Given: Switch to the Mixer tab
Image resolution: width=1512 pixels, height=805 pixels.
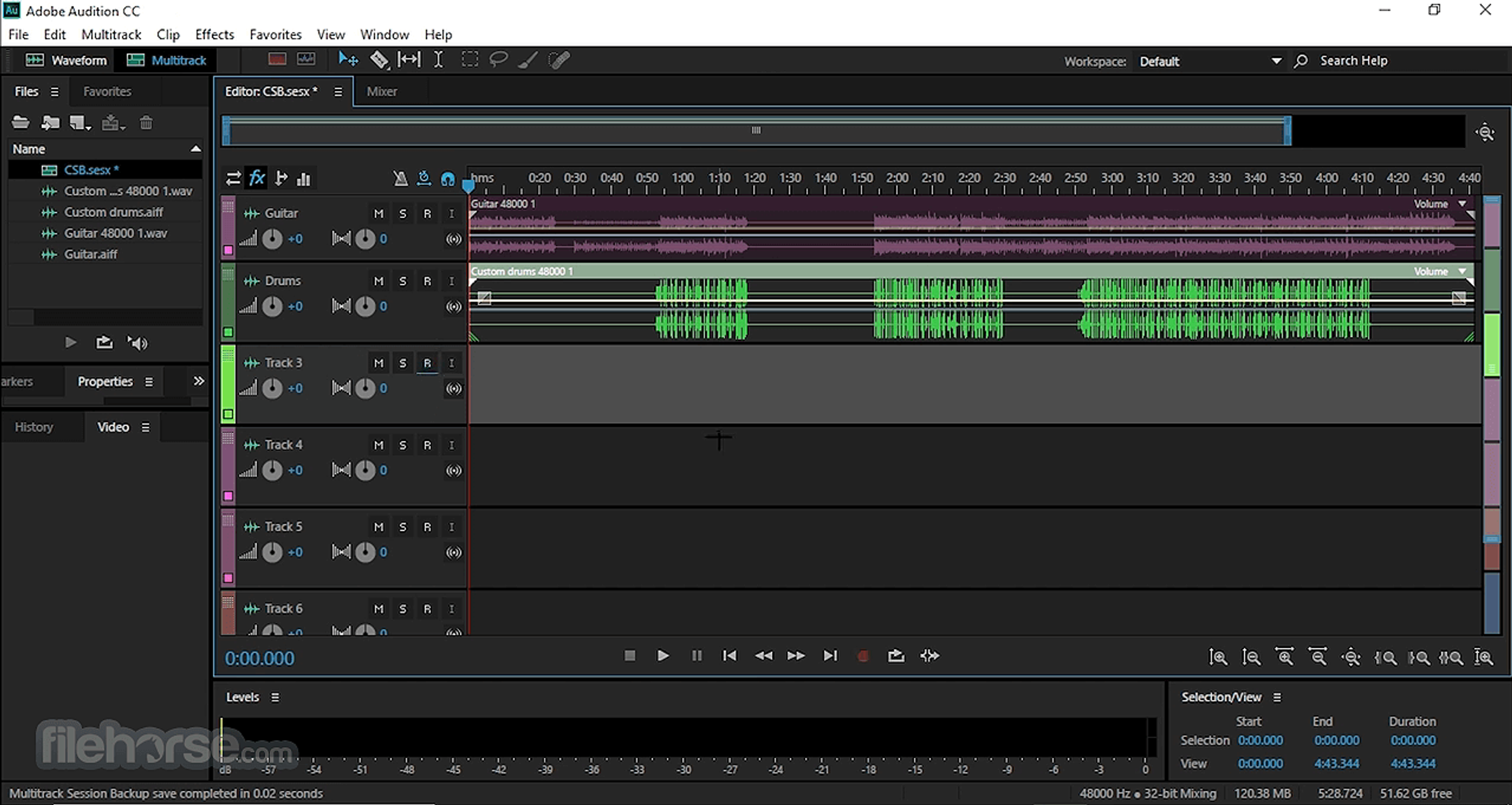Looking at the screenshot, I should click(382, 92).
